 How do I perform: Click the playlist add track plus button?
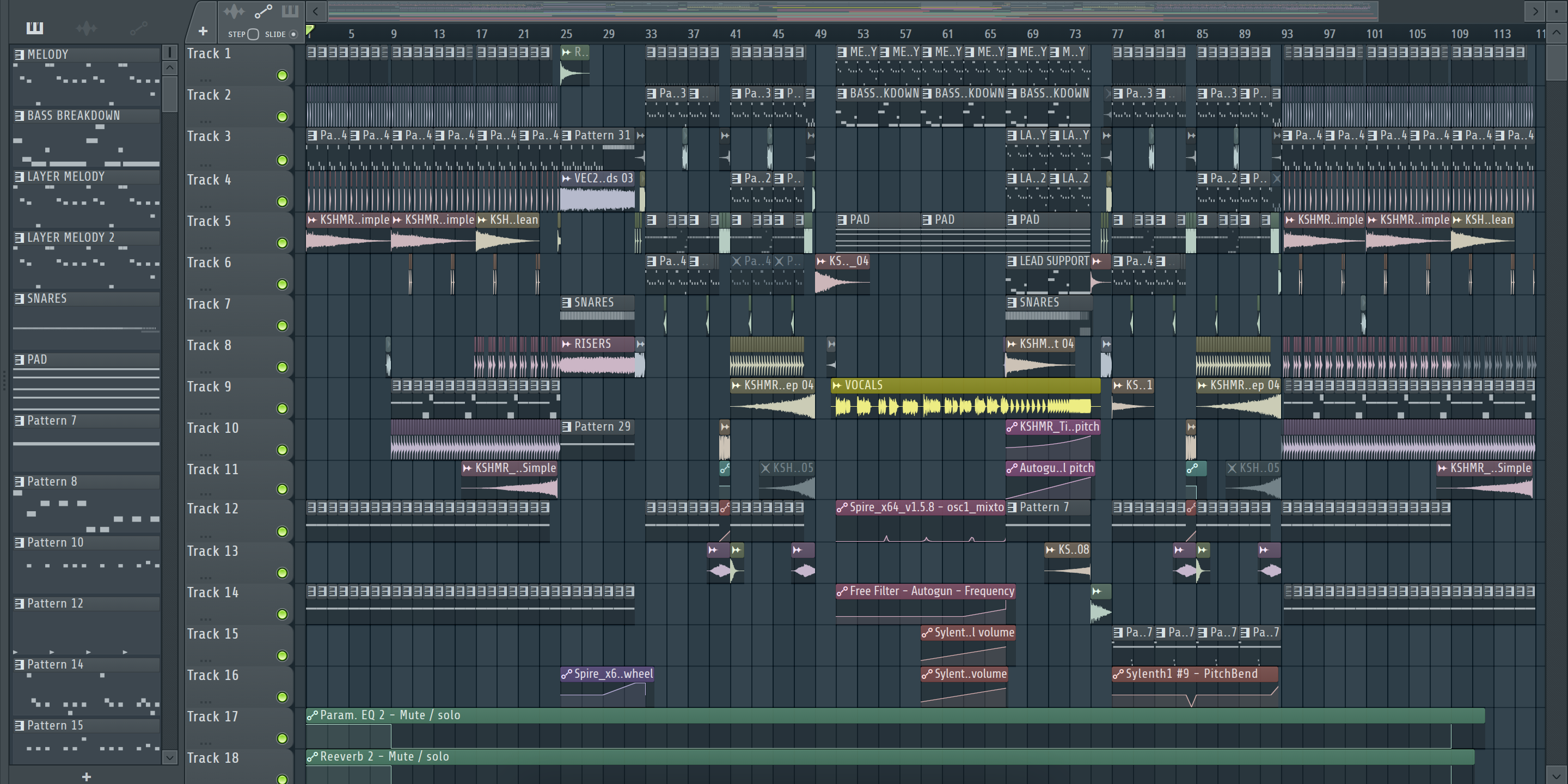[x=203, y=31]
